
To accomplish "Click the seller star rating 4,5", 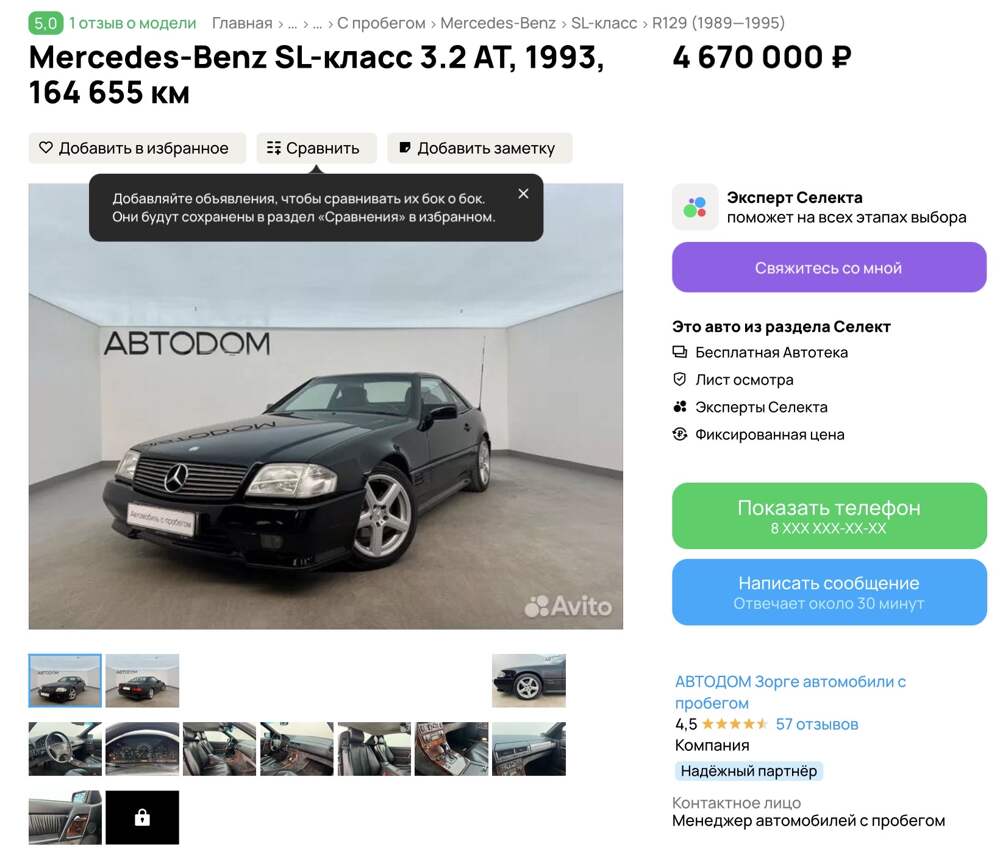I will [721, 724].
